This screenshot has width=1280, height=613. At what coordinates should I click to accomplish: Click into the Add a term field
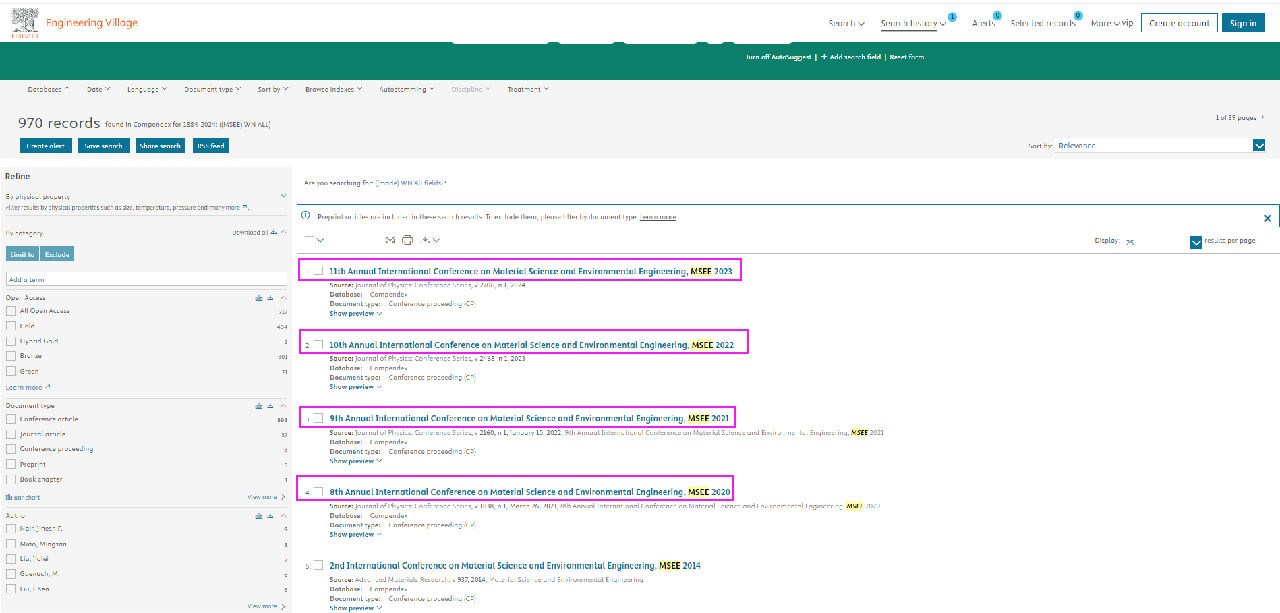coord(147,279)
